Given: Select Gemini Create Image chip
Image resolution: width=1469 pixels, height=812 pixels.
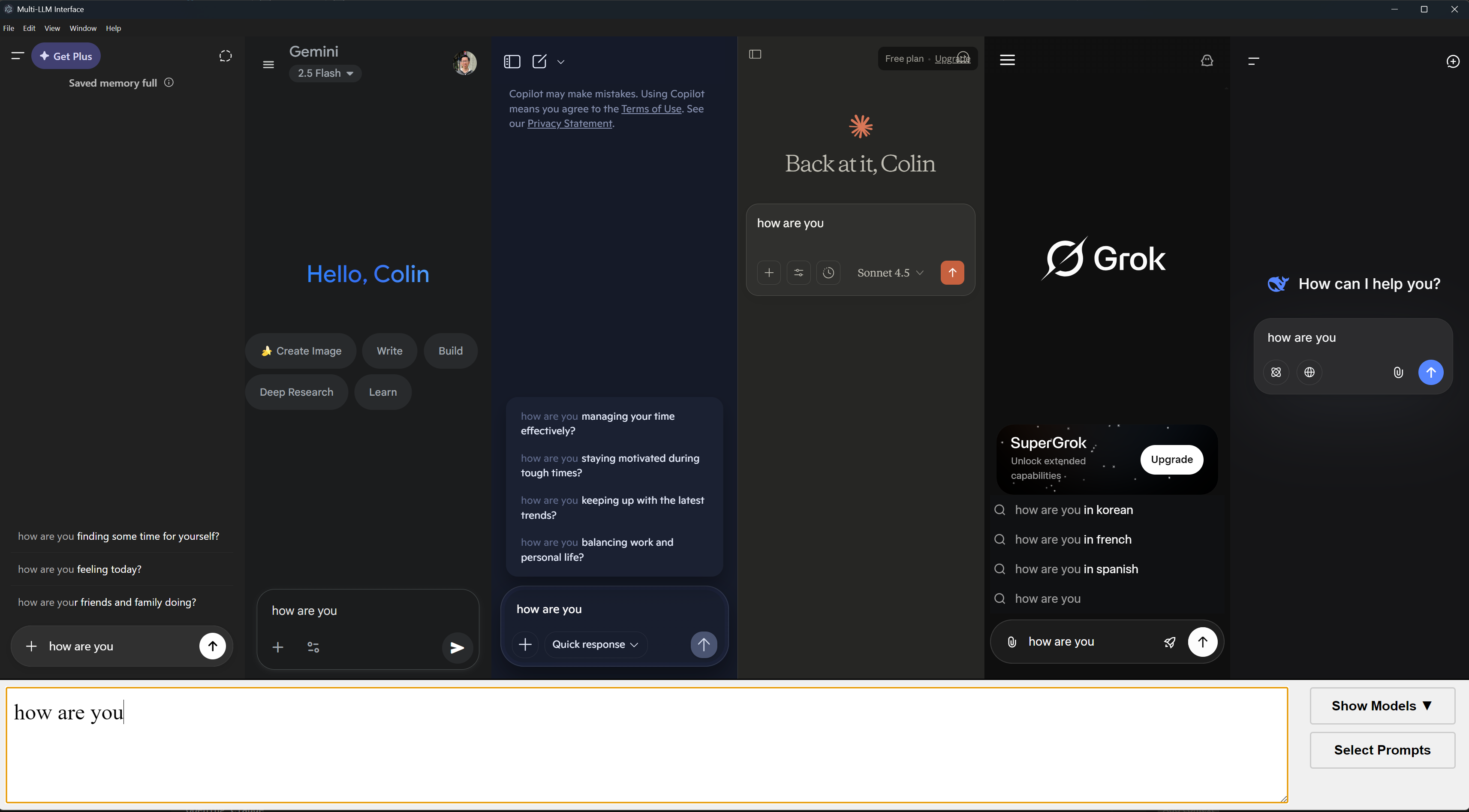Looking at the screenshot, I should [x=301, y=351].
